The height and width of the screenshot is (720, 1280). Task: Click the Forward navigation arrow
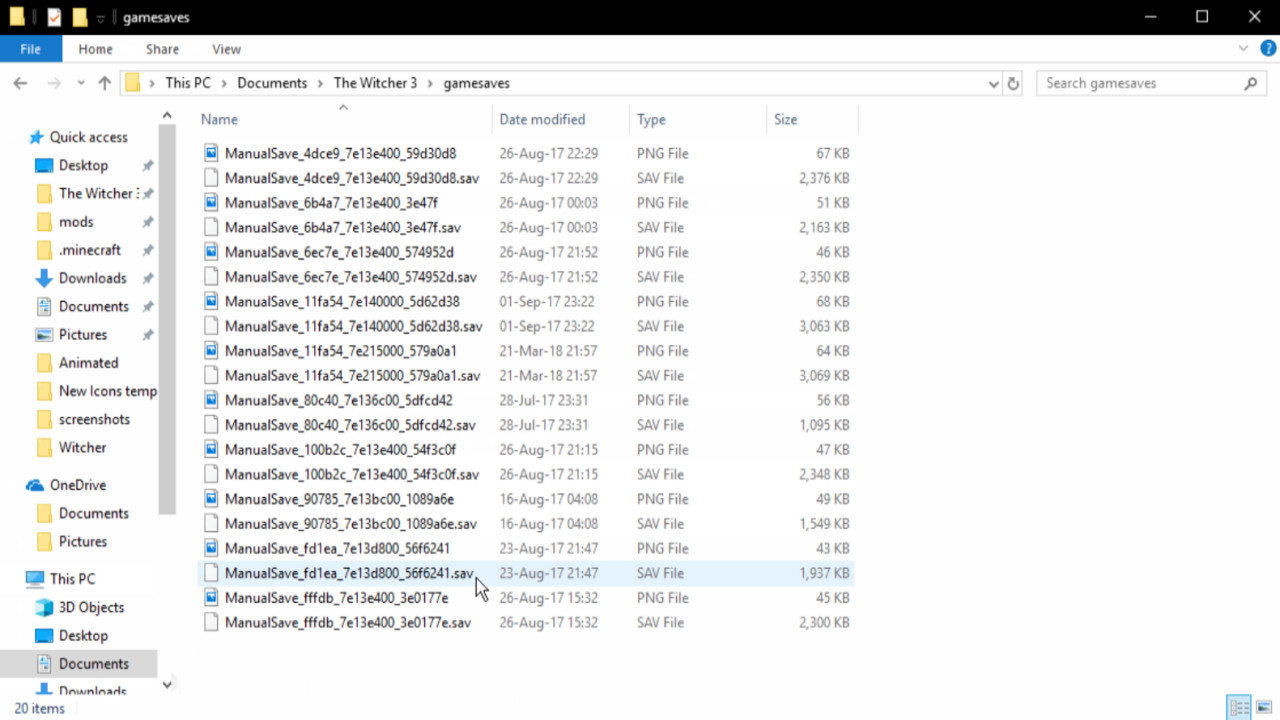pos(54,83)
